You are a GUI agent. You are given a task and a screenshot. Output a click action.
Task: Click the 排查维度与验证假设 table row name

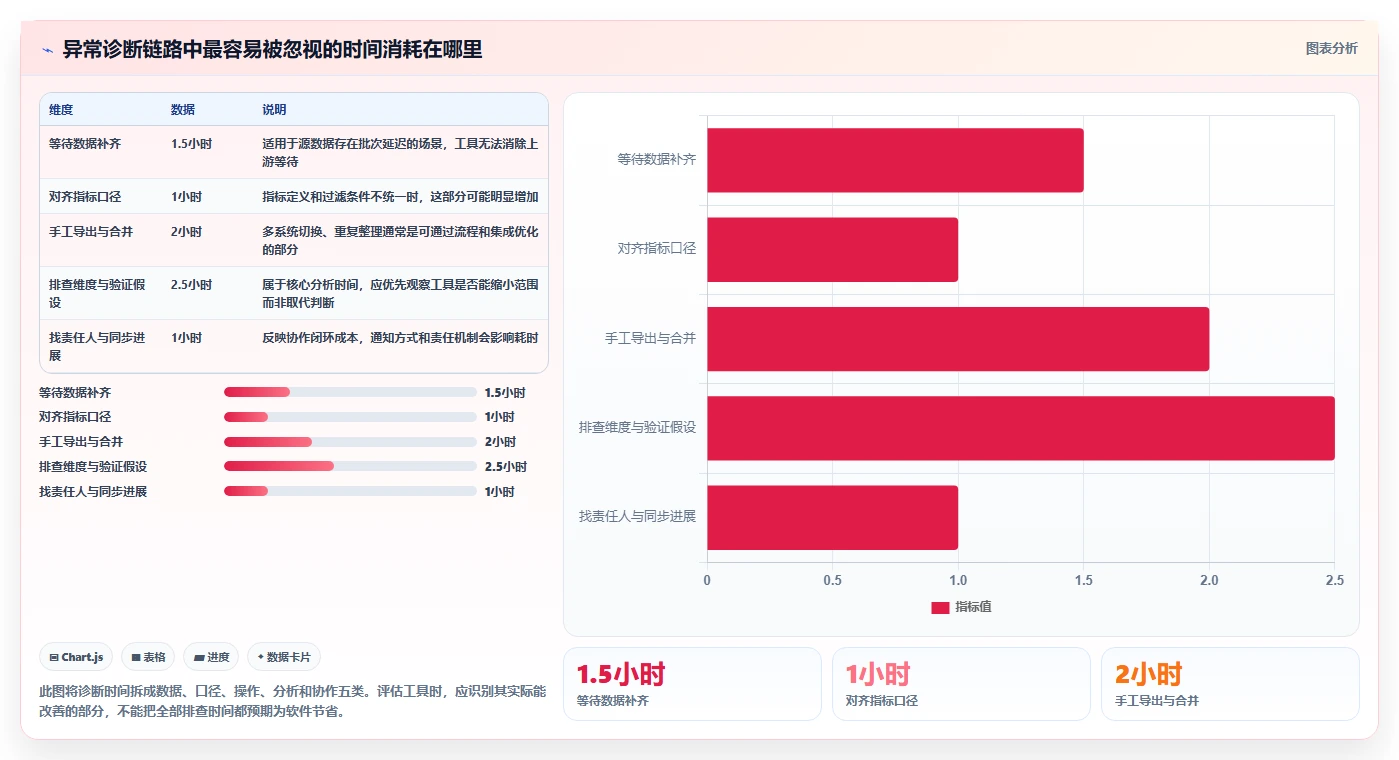click(x=97, y=293)
